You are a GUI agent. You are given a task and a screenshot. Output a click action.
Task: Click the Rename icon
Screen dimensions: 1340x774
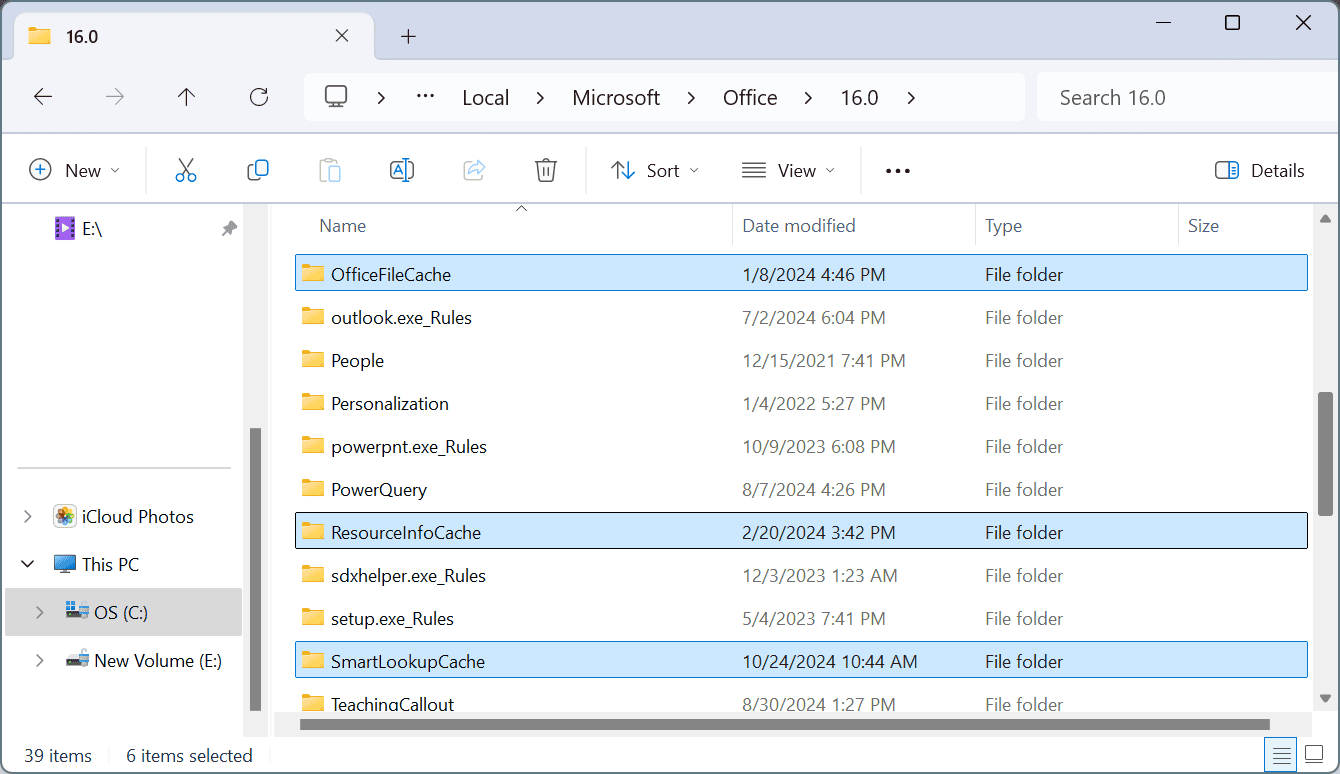click(x=402, y=170)
